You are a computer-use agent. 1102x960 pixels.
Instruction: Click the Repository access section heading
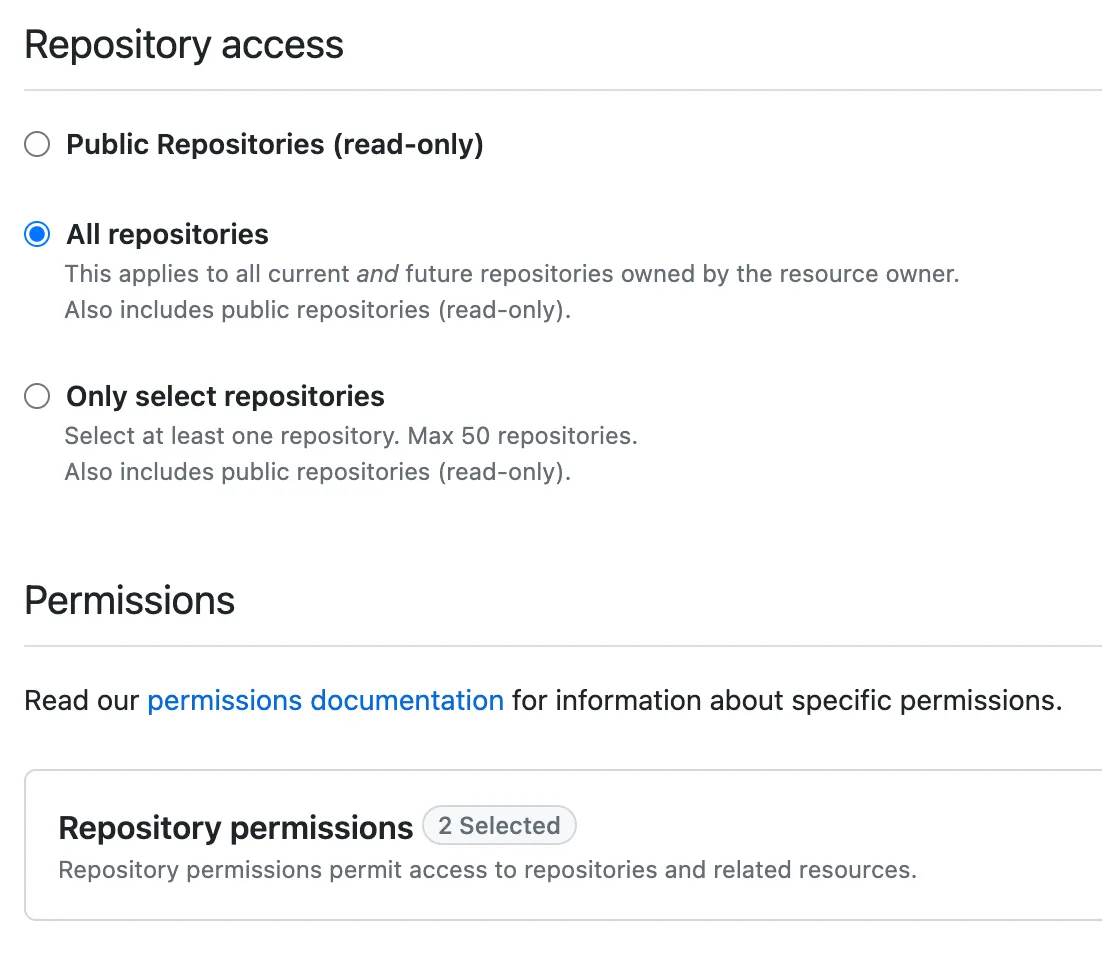[x=184, y=44]
